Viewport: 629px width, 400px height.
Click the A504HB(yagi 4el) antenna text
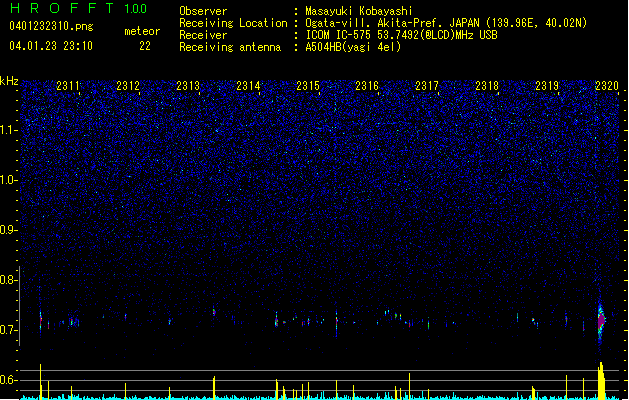353,47
